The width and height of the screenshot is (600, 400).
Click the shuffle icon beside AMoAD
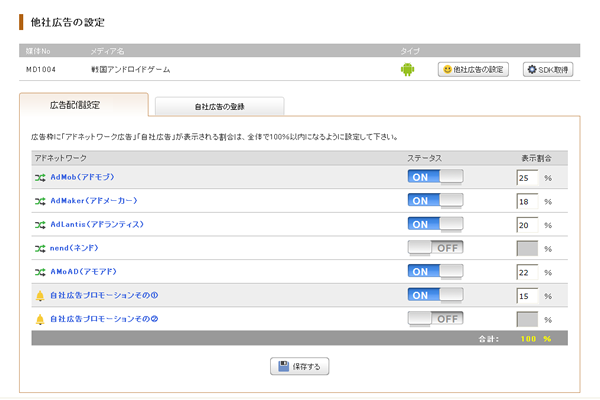pos(40,271)
